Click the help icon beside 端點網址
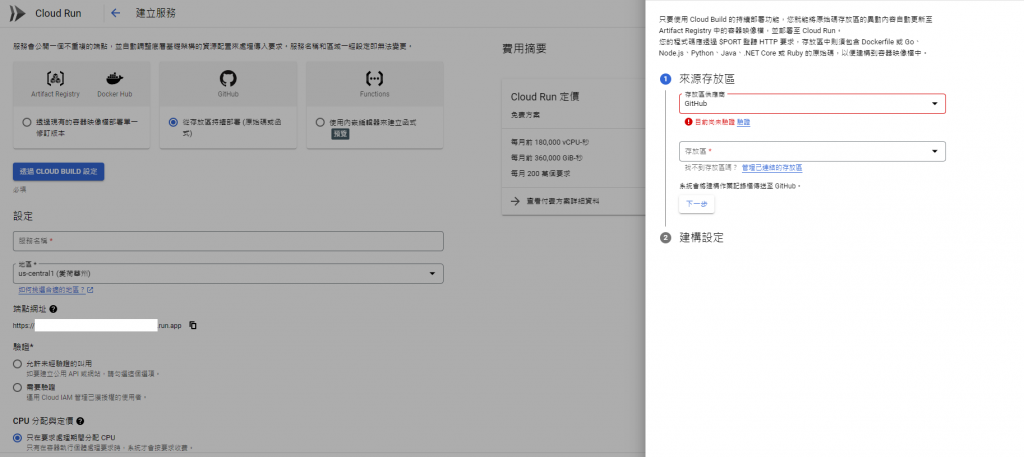This screenshot has width=1024, height=457. pos(53,309)
